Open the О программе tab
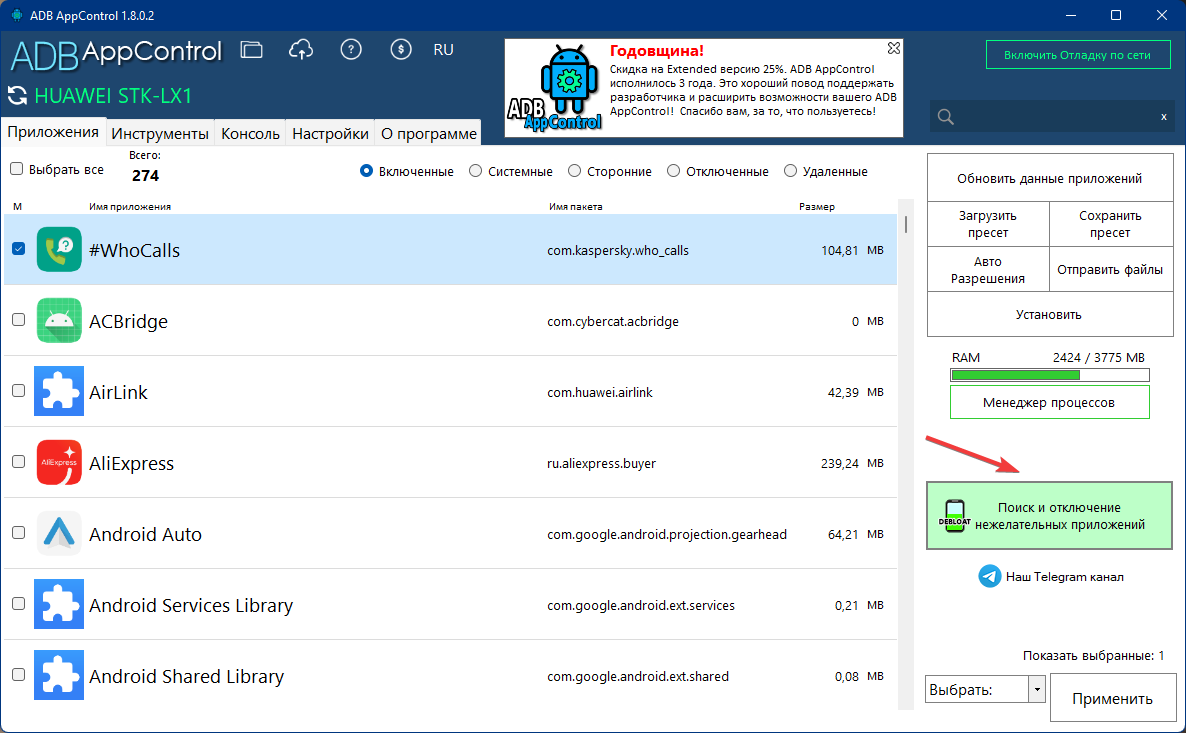This screenshot has width=1186, height=733. click(429, 133)
